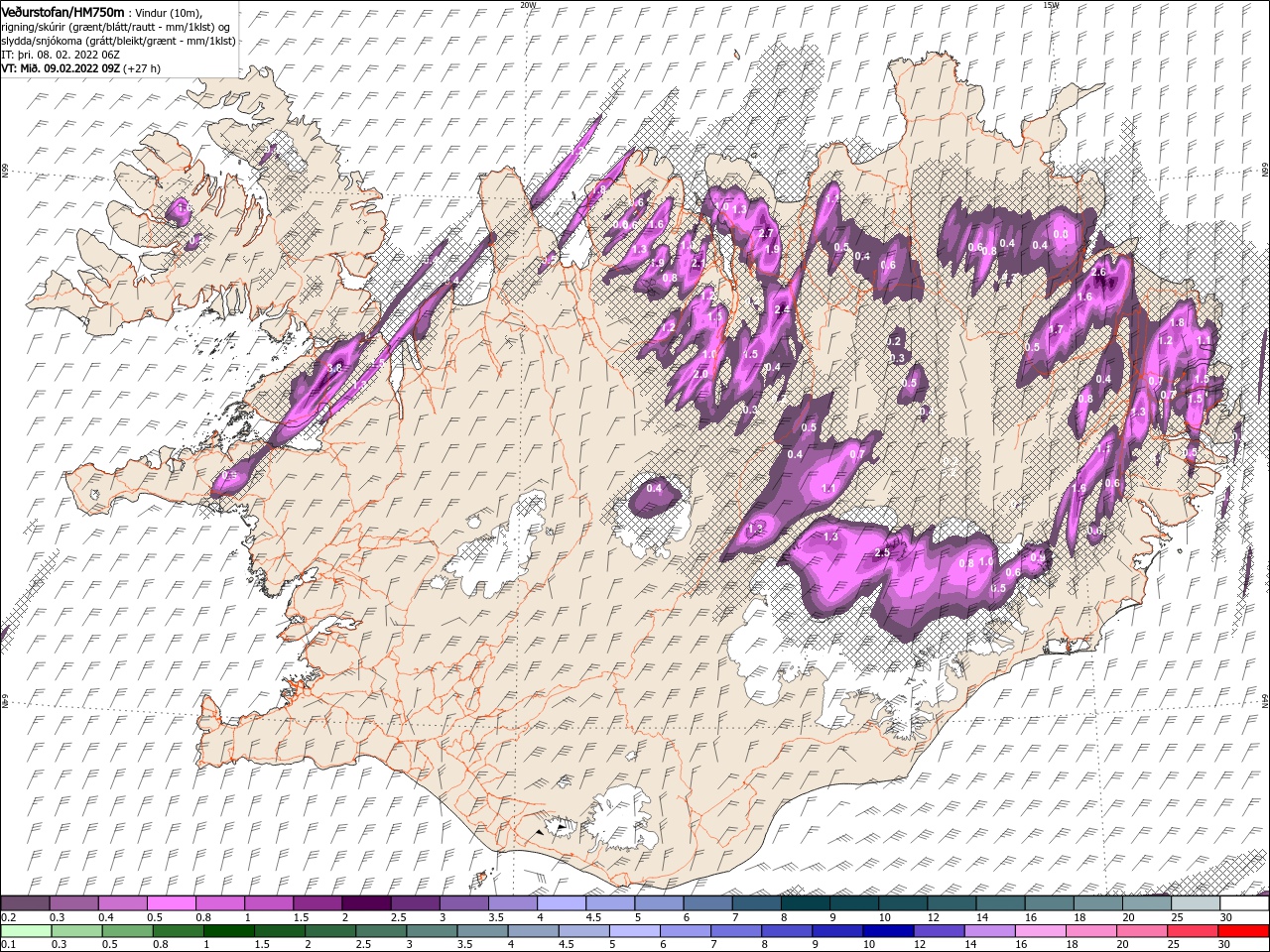Click the '(+27 h)' forecast offset text
1270x952 pixels.
pyautogui.click(x=143, y=68)
